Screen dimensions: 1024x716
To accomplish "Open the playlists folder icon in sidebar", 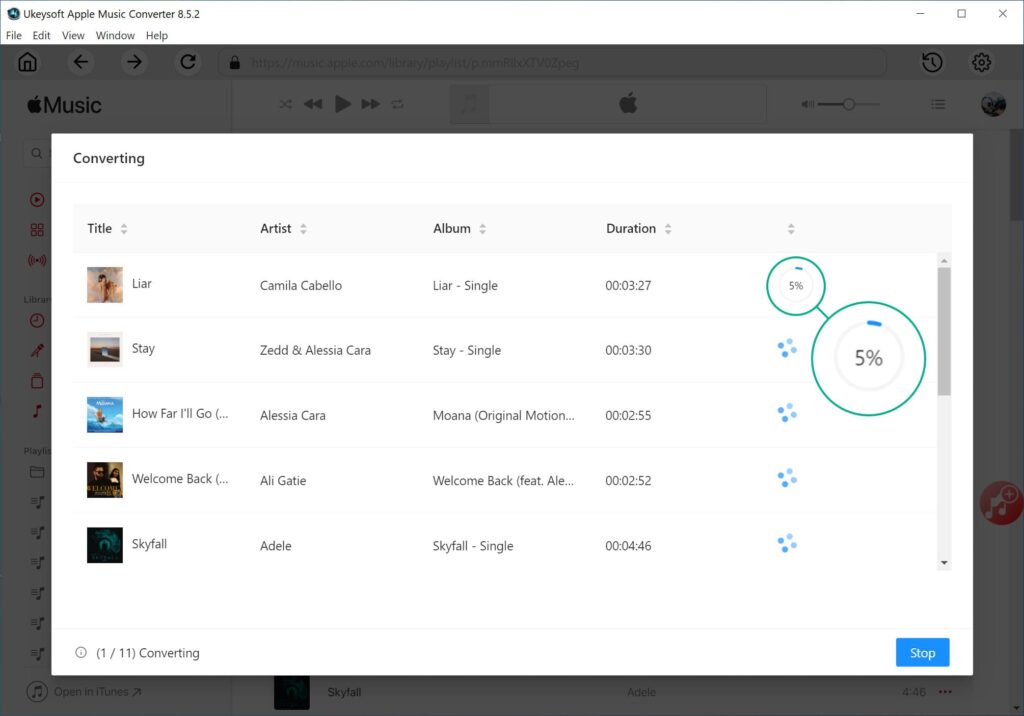I will coord(37,472).
